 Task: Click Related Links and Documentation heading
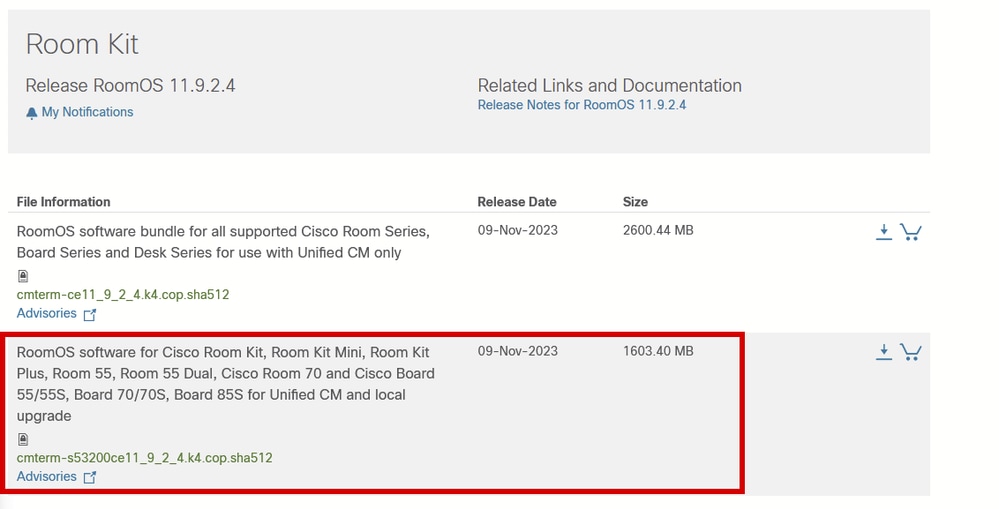(610, 85)
